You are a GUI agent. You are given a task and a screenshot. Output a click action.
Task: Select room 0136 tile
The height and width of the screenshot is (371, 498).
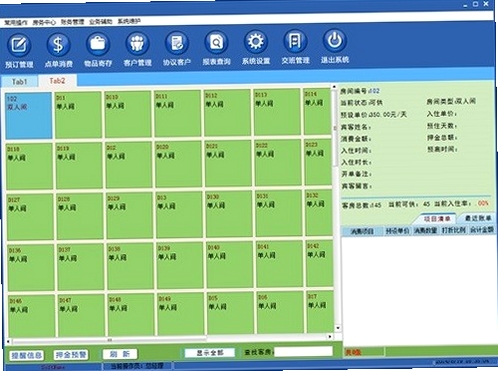[31, 268]
